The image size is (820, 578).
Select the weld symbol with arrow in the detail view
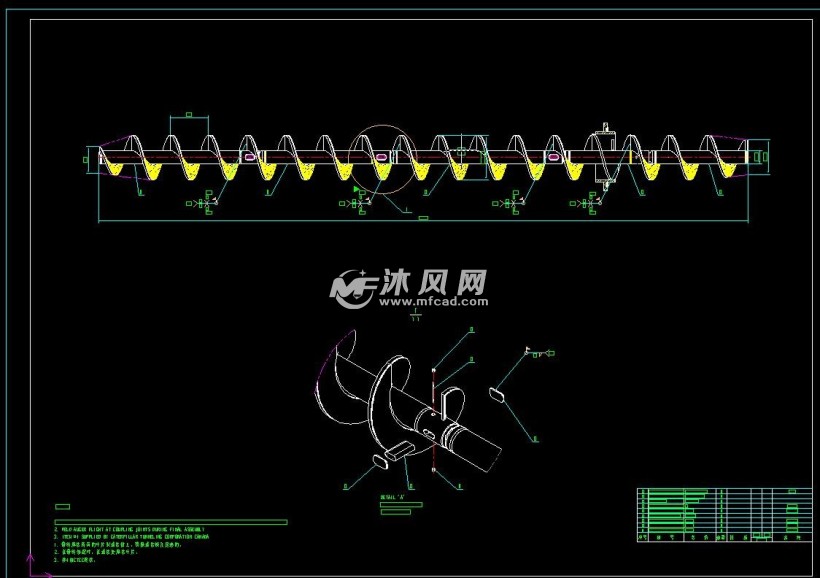pyautogui.click(x=540, y=353)
